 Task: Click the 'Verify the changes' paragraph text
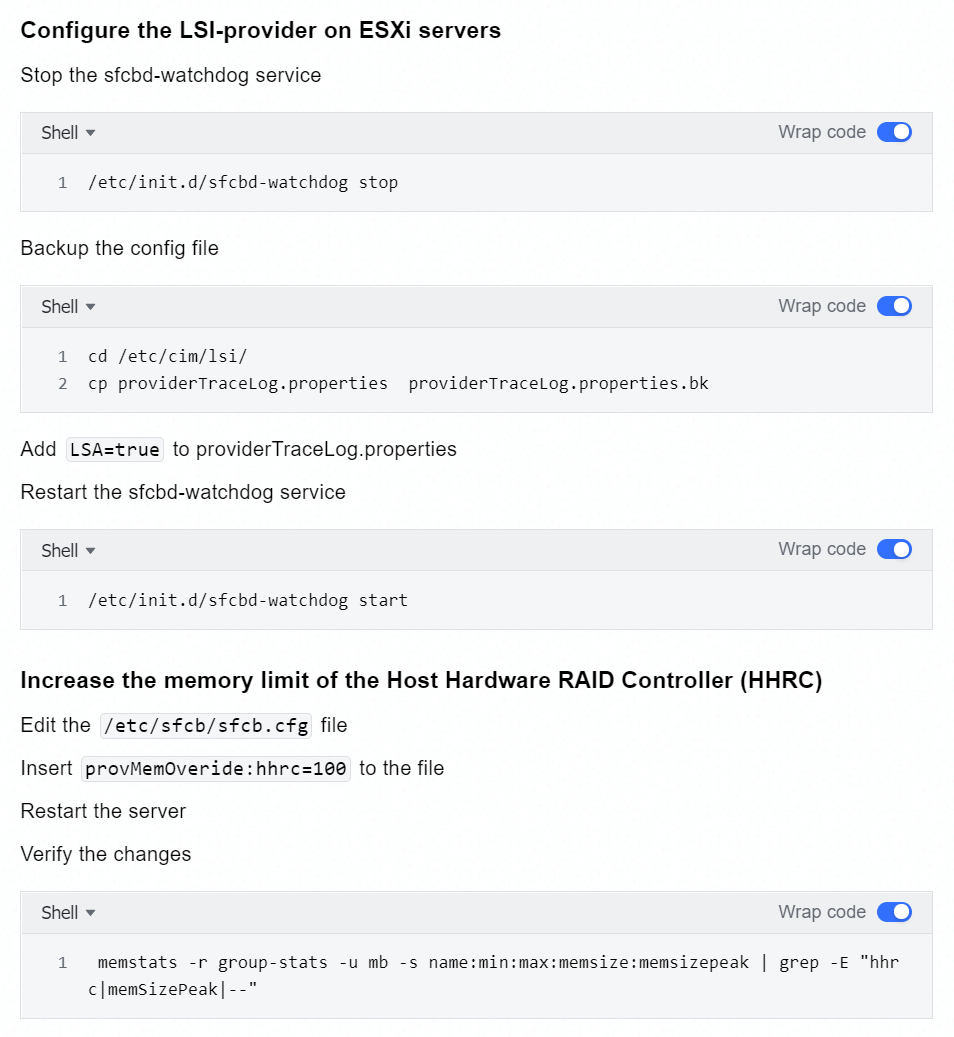click(x=106, y=854)
